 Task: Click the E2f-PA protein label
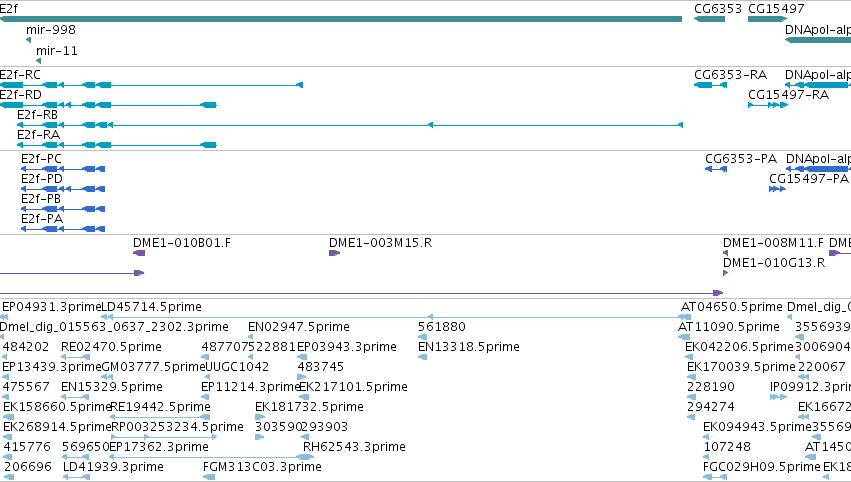(42, 219)
